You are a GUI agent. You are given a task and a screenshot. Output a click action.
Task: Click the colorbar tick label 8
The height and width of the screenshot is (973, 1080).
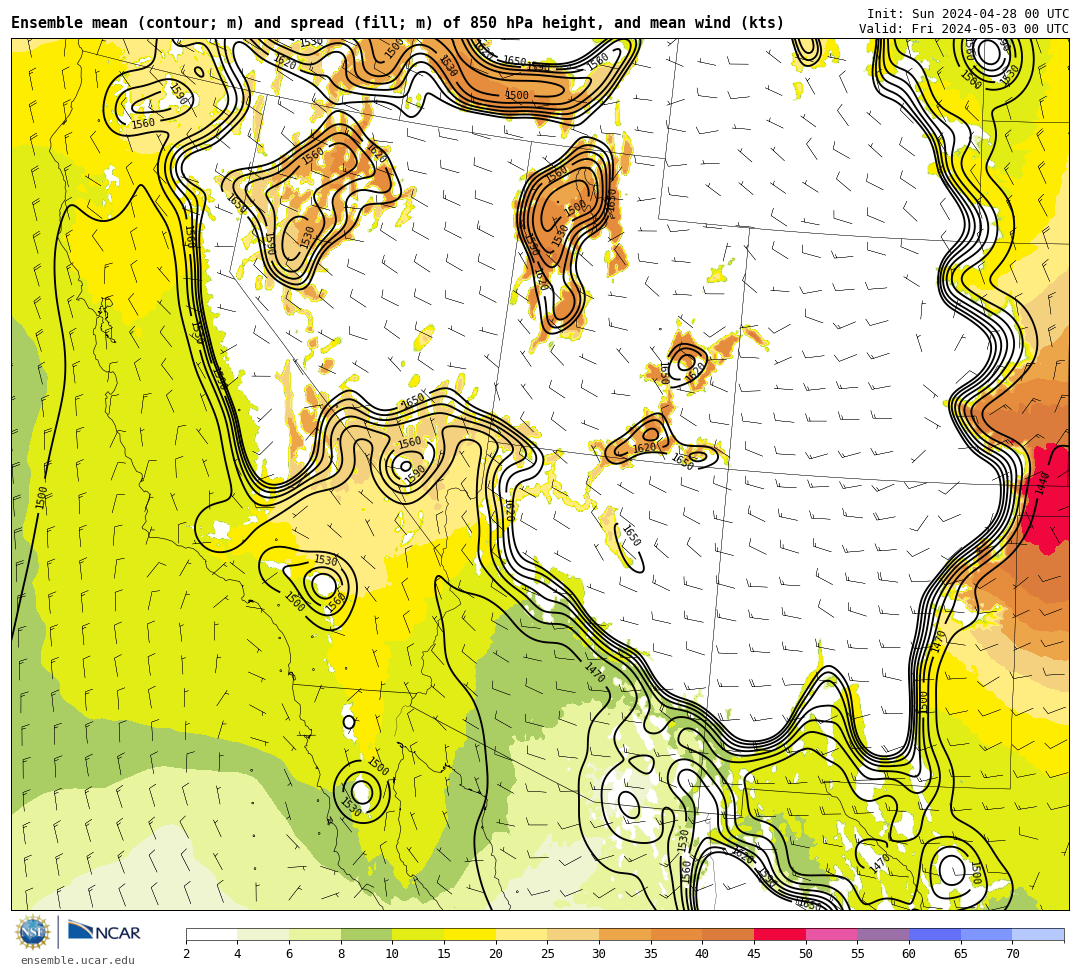click(341, 954)
